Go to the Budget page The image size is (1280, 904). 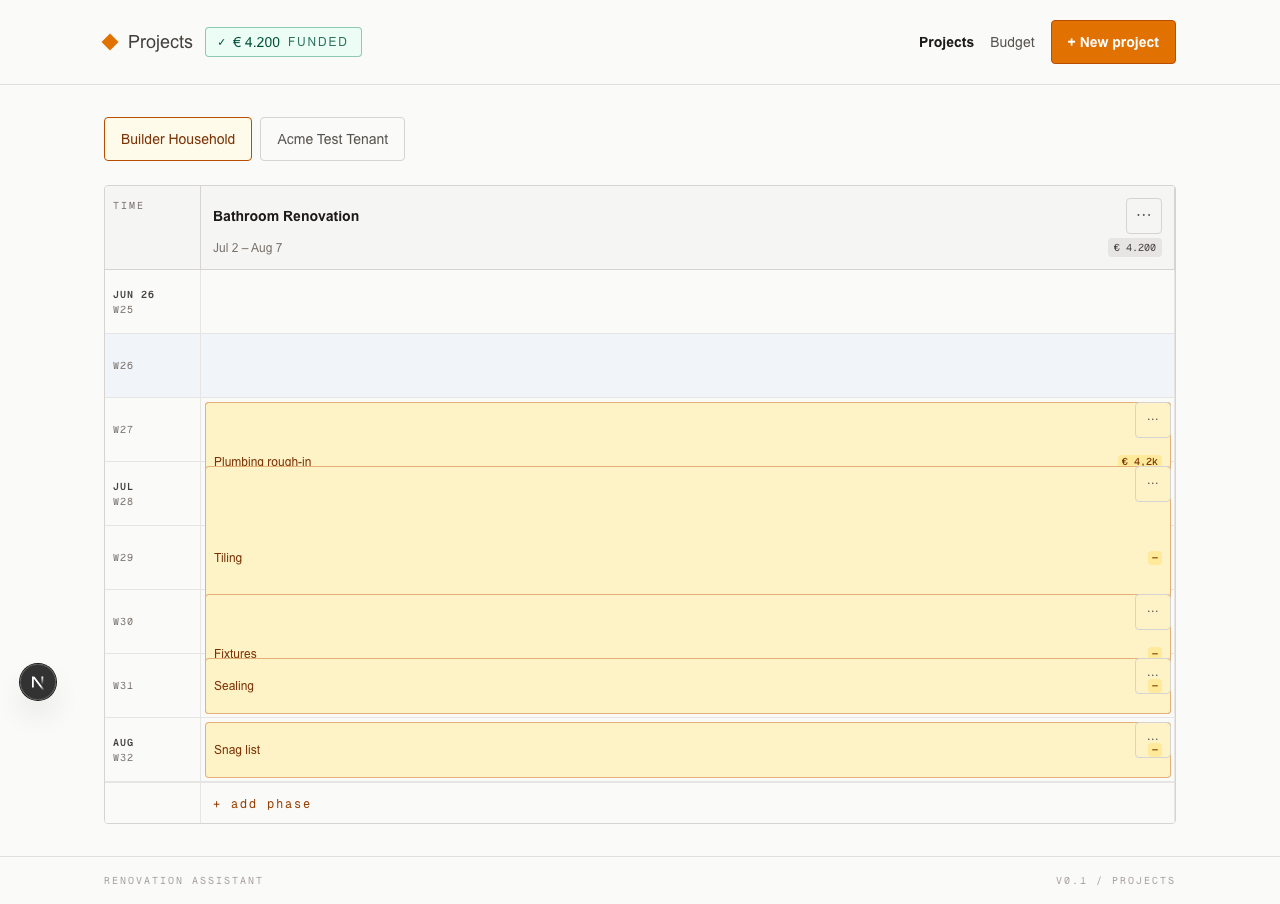point(1012,42)
